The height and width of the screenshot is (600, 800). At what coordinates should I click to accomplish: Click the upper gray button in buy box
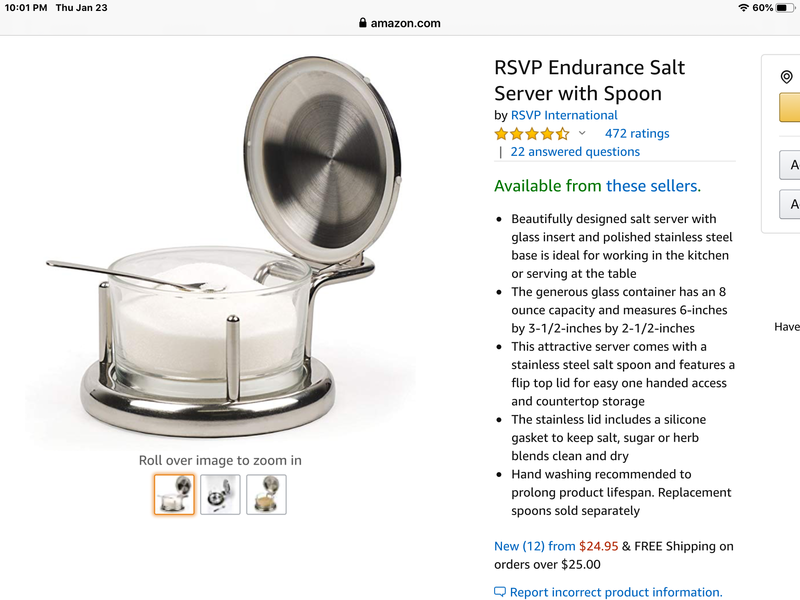(790, 165)
